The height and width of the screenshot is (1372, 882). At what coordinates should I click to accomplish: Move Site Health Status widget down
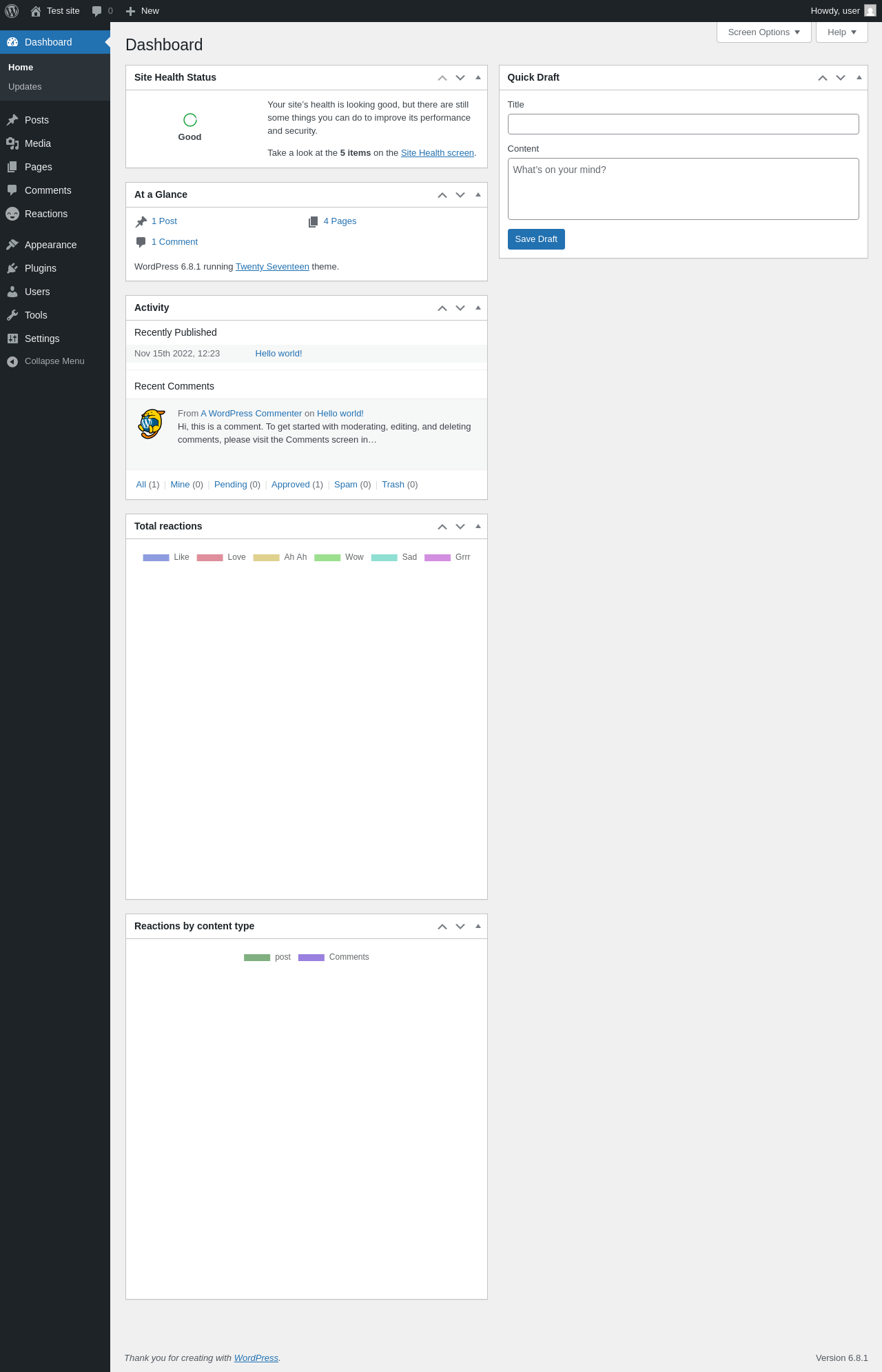point(460,78)
